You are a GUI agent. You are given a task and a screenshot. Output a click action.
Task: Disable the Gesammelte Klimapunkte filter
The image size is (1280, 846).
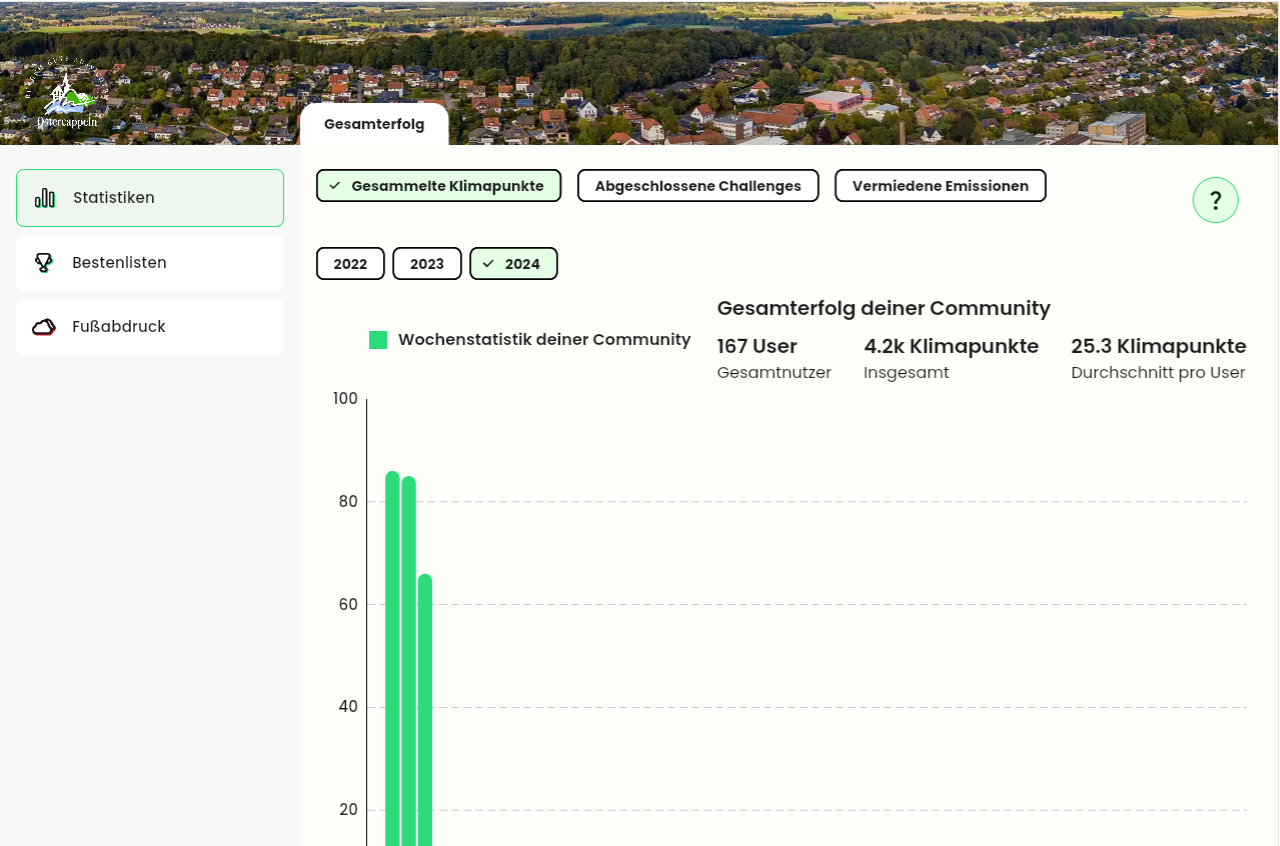[438, 186]
